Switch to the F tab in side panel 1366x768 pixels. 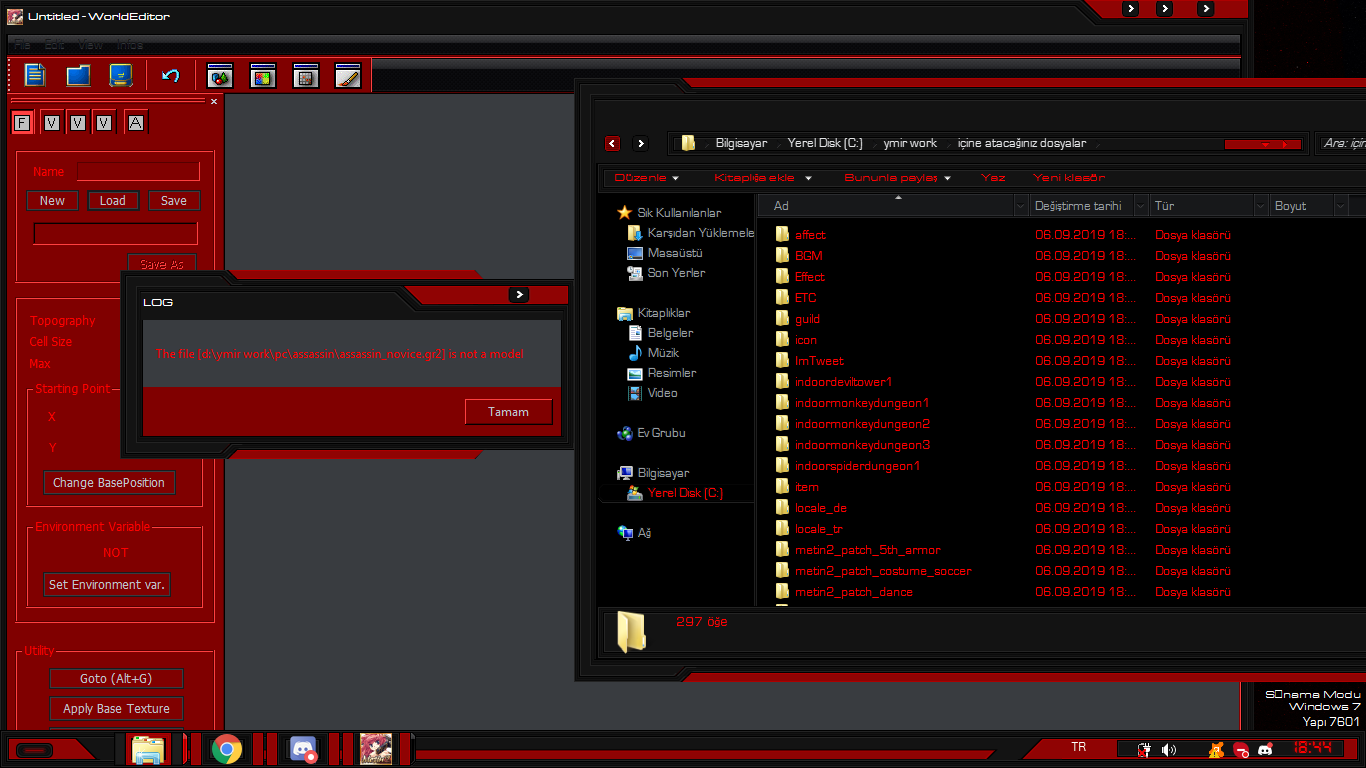coord(22,123)
